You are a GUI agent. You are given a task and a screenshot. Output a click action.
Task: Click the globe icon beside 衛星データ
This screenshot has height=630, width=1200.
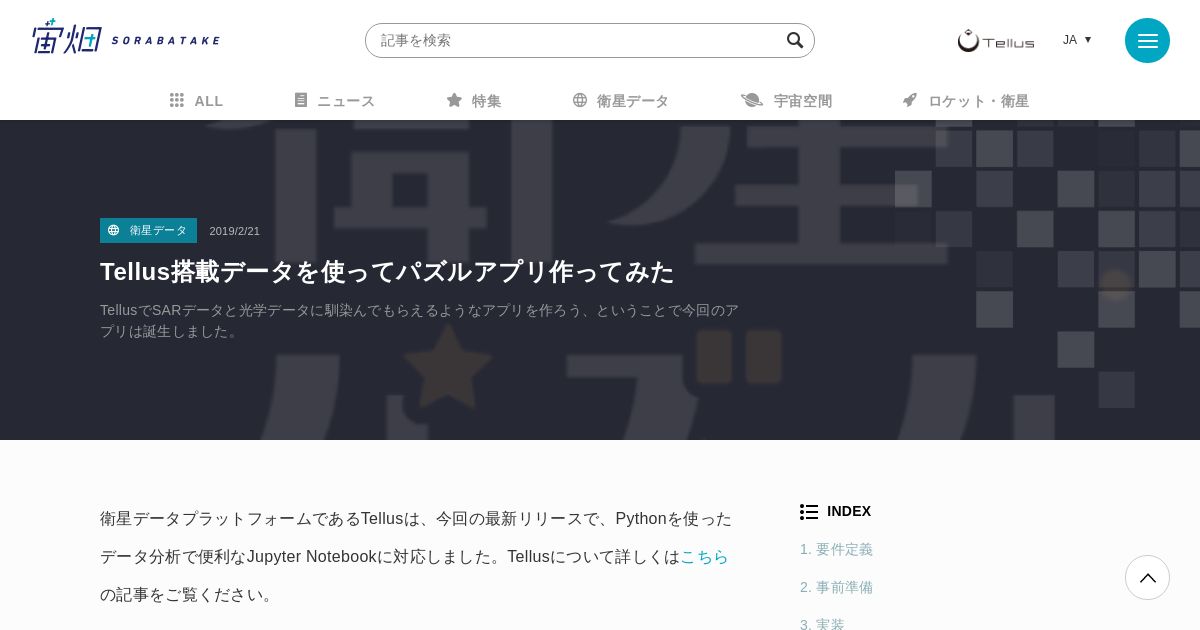pyautogui.click(x=580, y=100)
